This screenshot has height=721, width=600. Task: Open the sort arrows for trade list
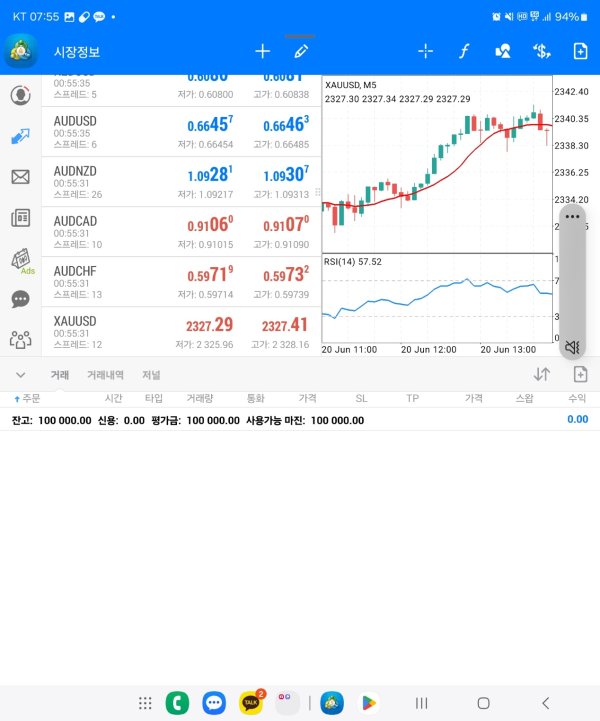541,374
